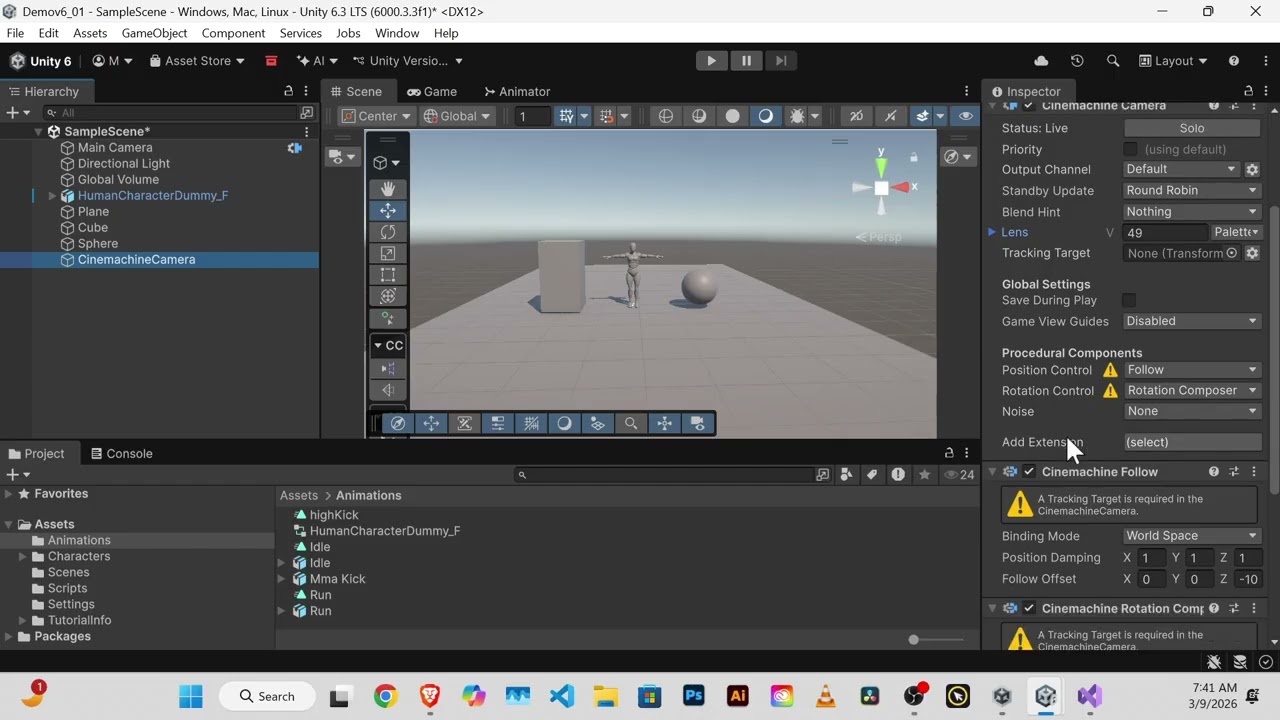Click the Play button
The width and height of the screenshot is (1280, 720).
(711, 61)
